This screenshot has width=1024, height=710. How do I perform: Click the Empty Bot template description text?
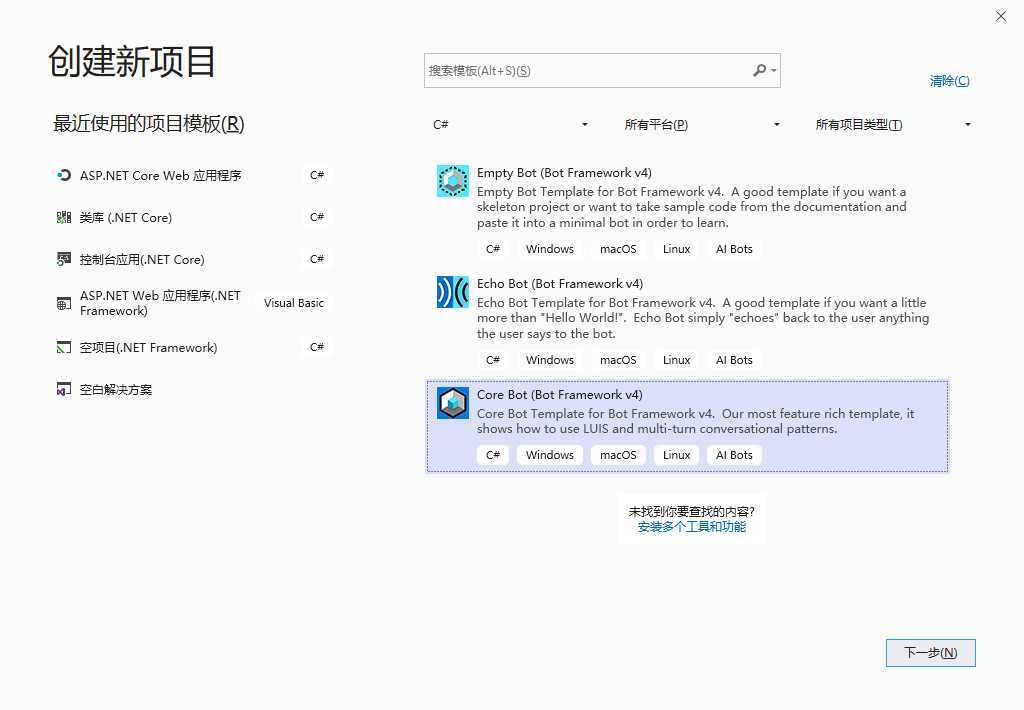(692, 207)
